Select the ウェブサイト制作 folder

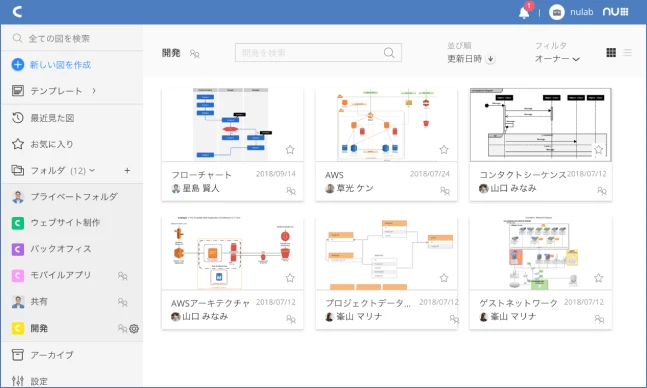pyautogui.click(x=72, y=223)
